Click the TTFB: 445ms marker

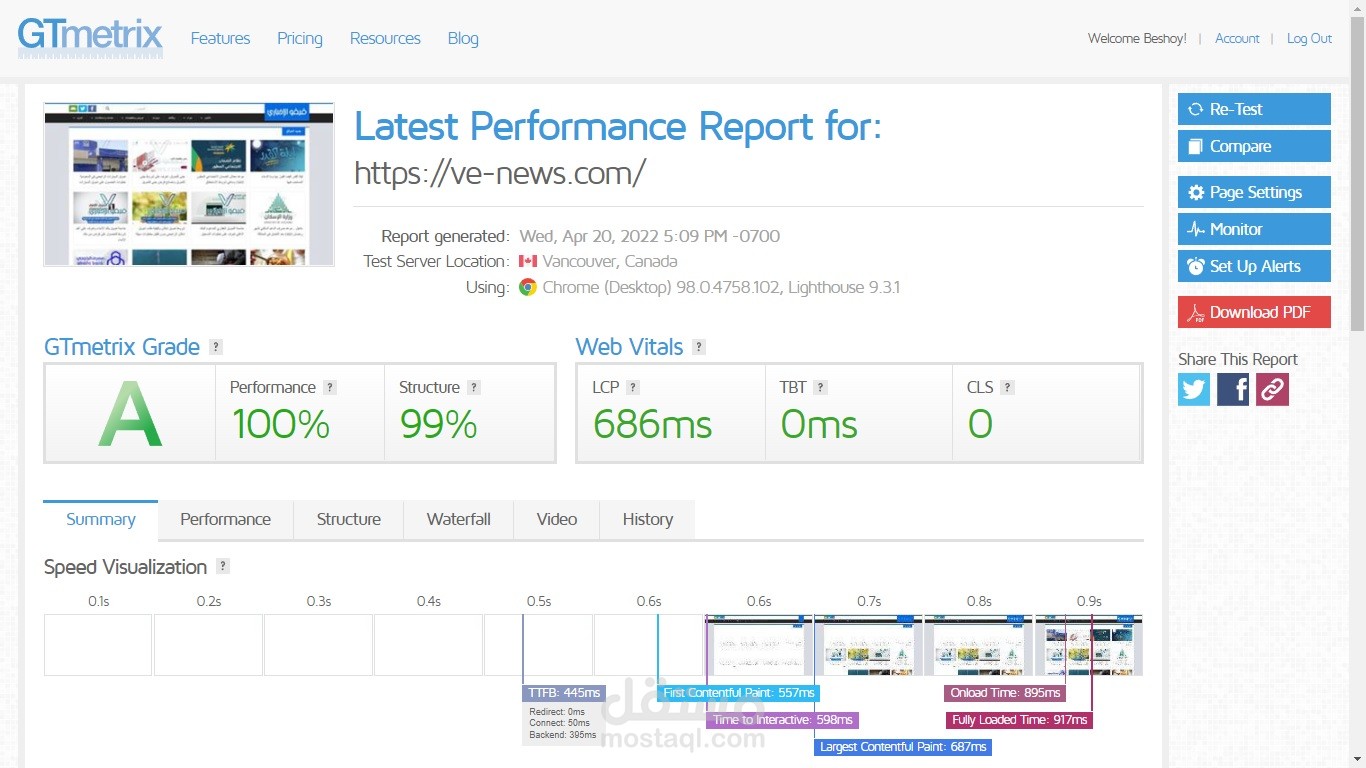tap(564, 693)
